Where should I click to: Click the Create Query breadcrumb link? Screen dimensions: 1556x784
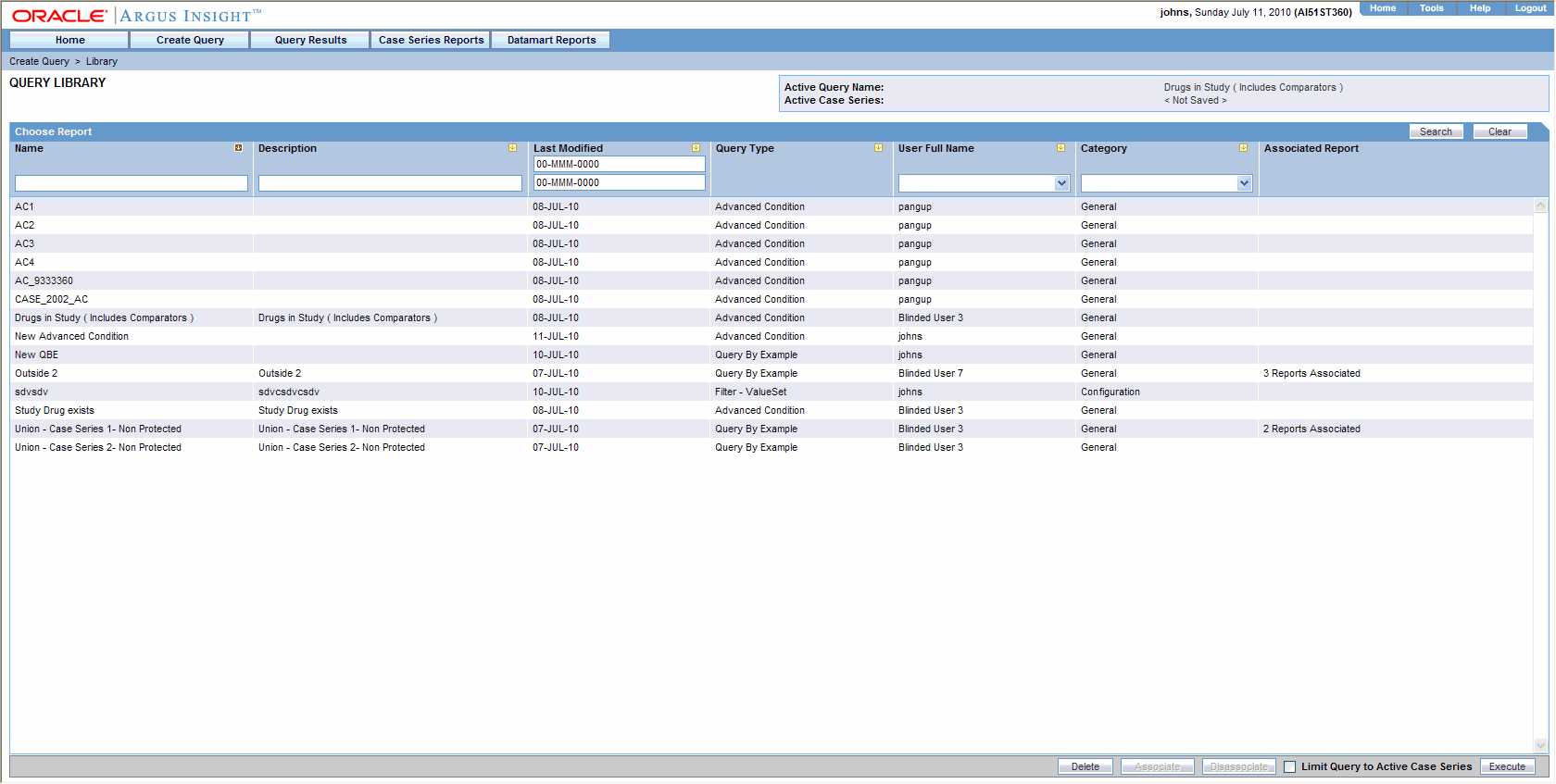[39, 61]
